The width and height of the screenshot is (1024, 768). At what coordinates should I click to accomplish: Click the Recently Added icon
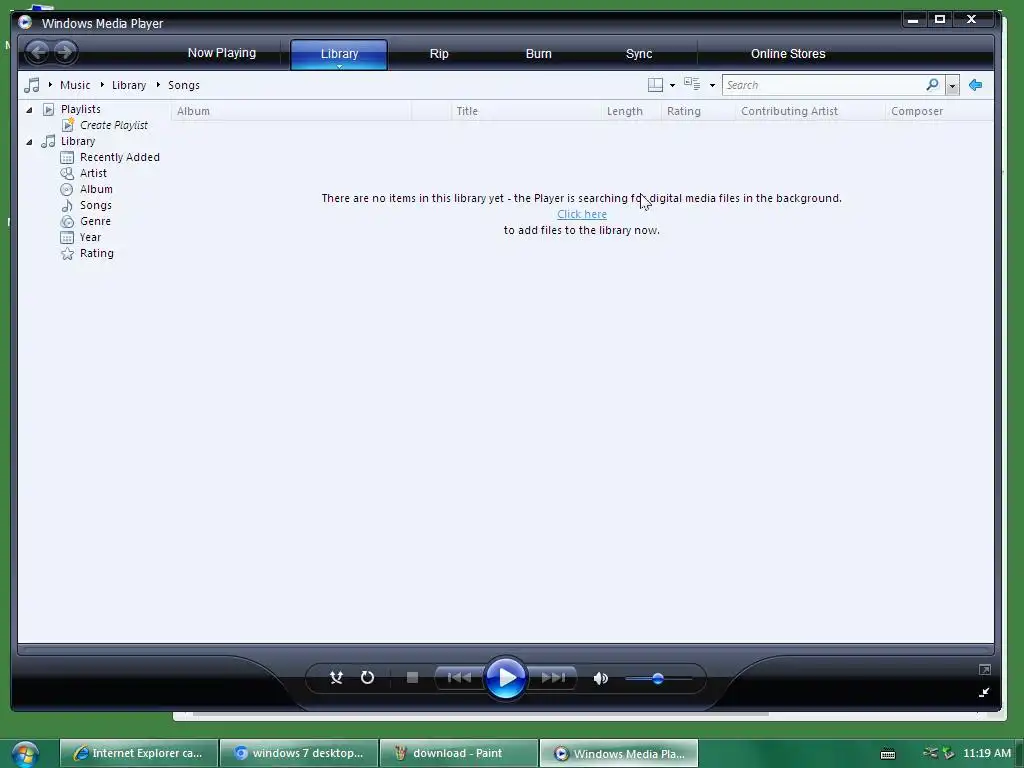(67, 157)
